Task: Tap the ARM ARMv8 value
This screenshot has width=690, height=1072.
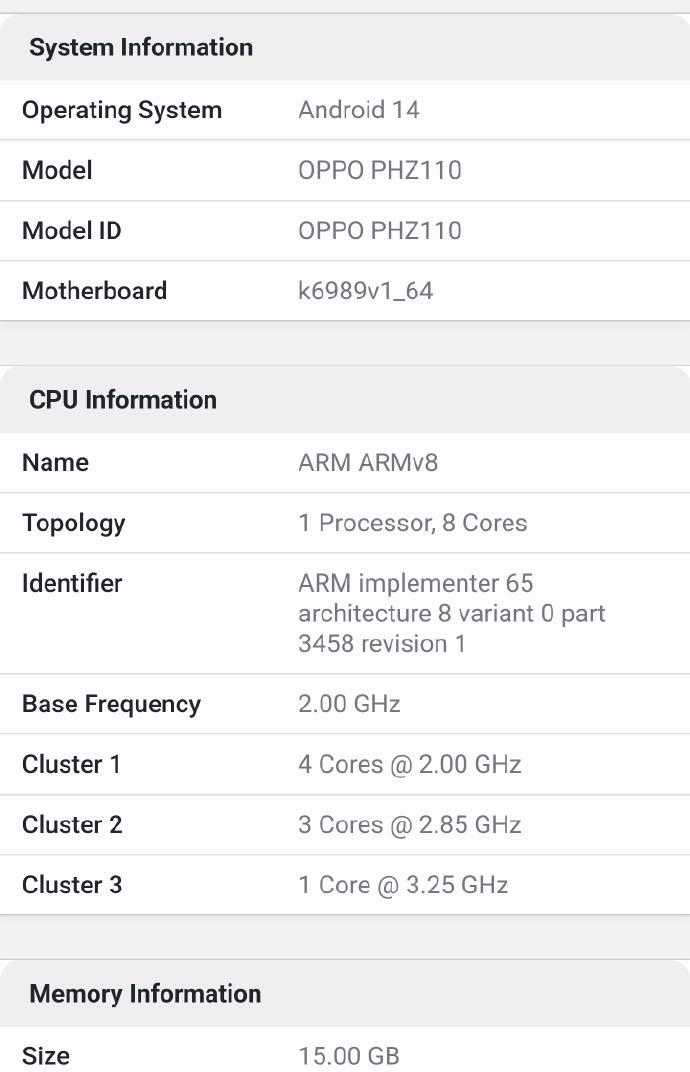Action: 368,462
